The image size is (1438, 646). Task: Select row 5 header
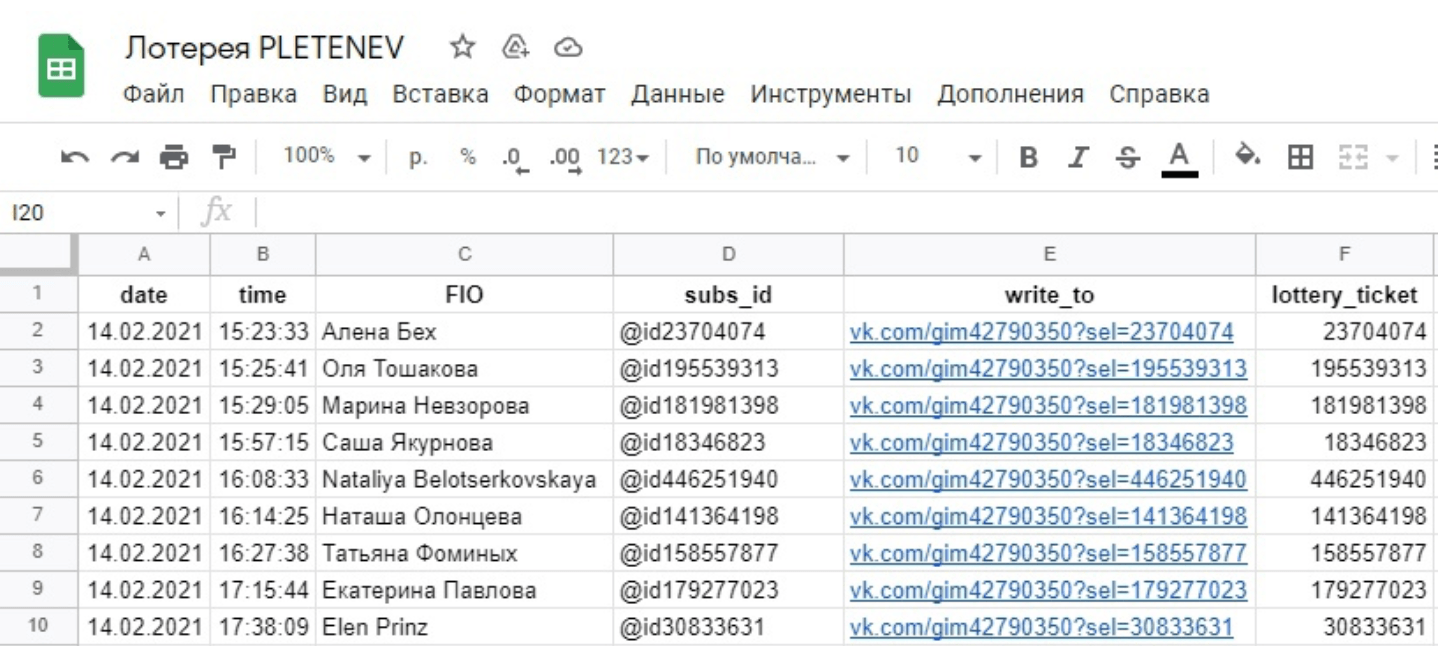(x=38, y=442)
